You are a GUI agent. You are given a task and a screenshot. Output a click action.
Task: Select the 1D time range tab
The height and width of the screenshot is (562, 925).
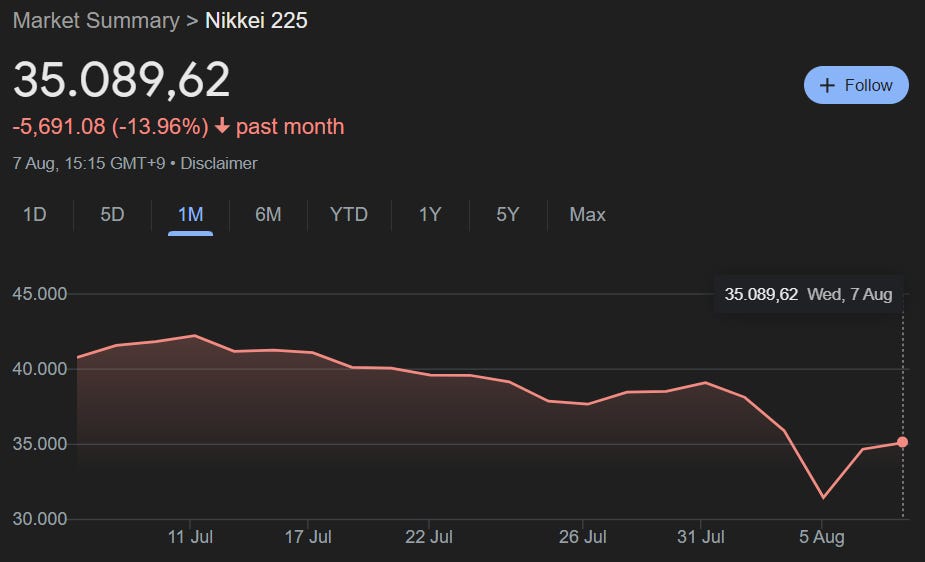pos(34,214)
